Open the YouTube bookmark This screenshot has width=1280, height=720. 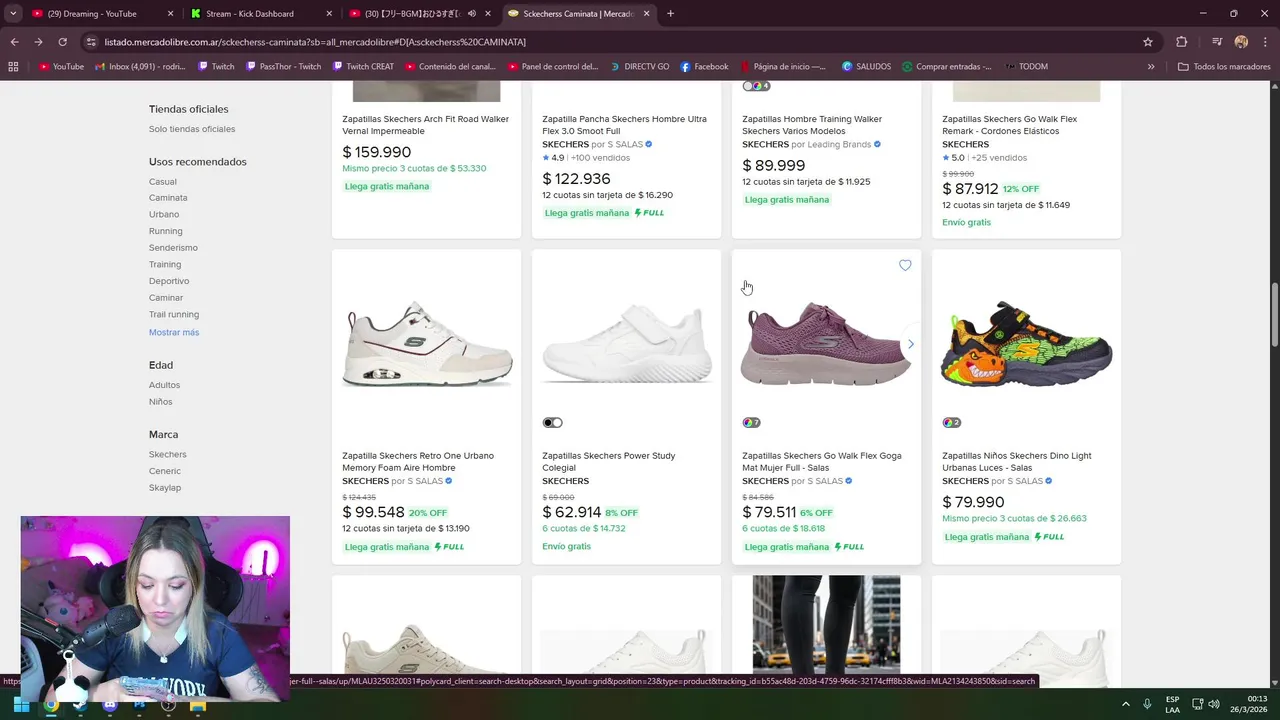click(61, 67)
